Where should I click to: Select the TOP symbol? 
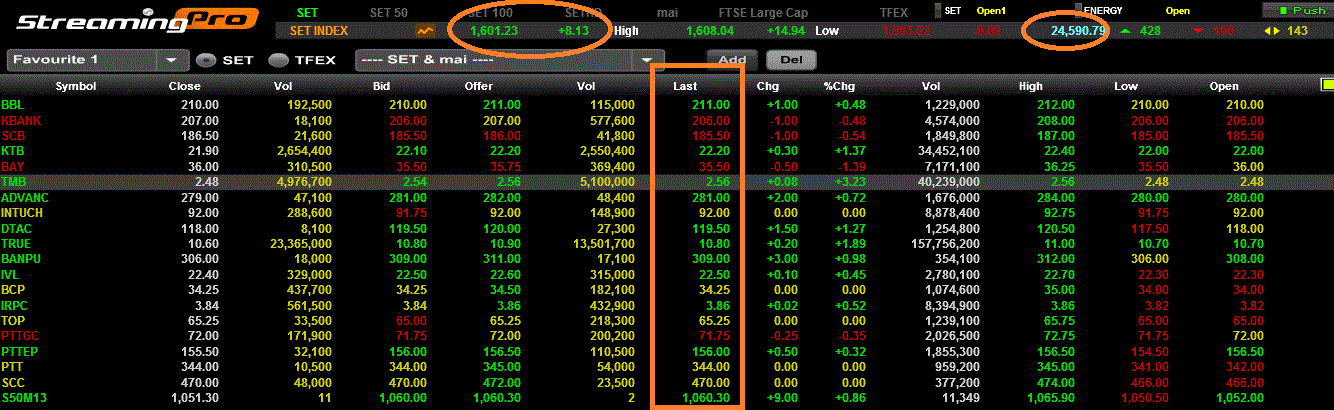tap(13, 321)
